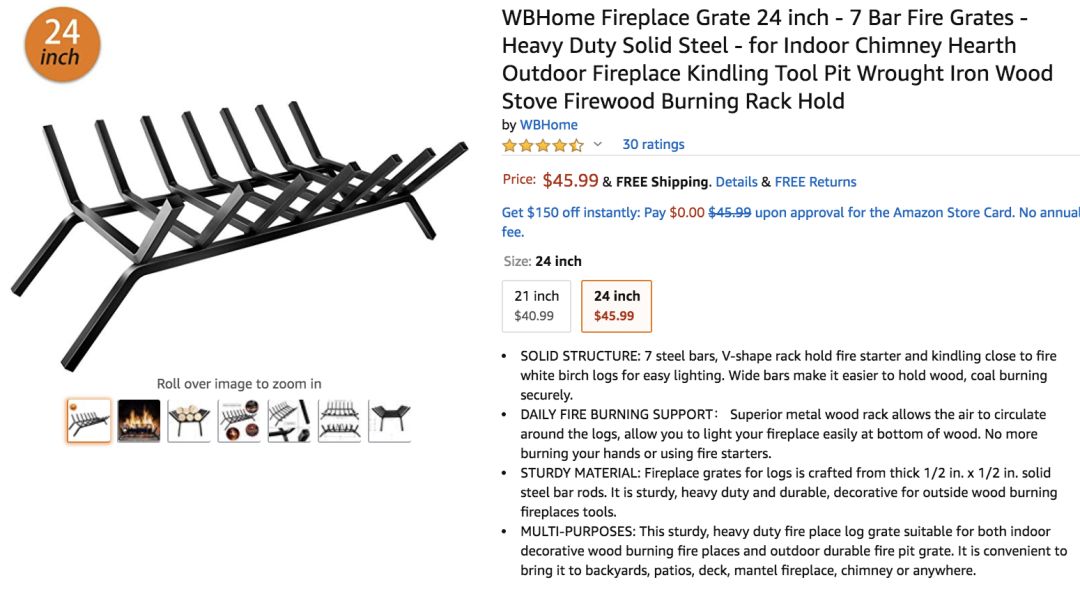Expand the star rating breakdown arrow
This screenshot has width=1080, height=596.
(x=598, y=145)
